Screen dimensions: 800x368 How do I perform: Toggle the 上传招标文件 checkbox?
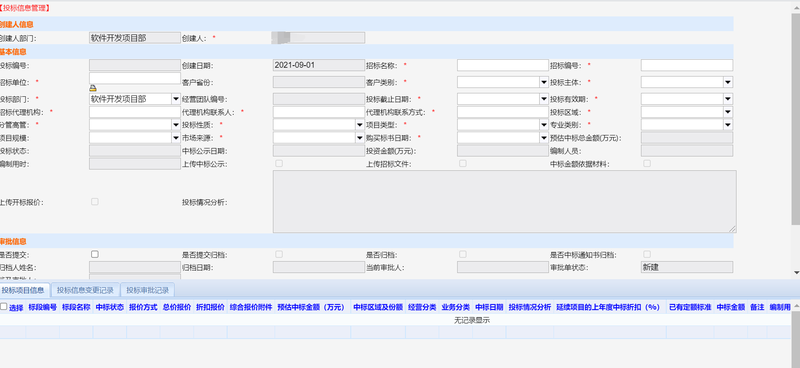point(462,163)
